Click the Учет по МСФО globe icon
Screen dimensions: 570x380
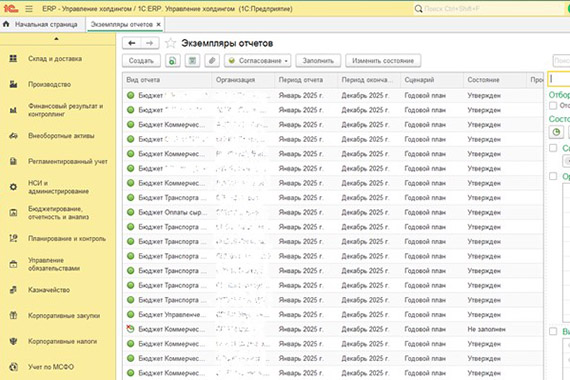[x=13, y=367]
